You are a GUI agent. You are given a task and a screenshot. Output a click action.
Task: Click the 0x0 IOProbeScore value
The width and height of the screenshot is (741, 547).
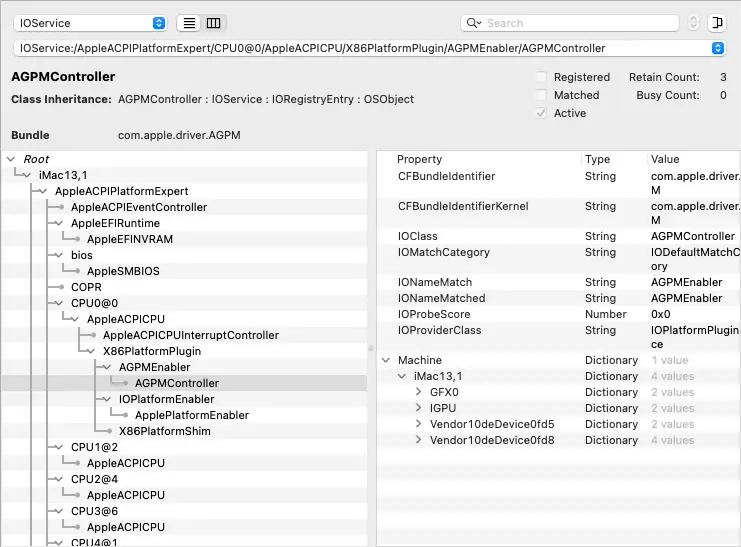coord(661,314)
